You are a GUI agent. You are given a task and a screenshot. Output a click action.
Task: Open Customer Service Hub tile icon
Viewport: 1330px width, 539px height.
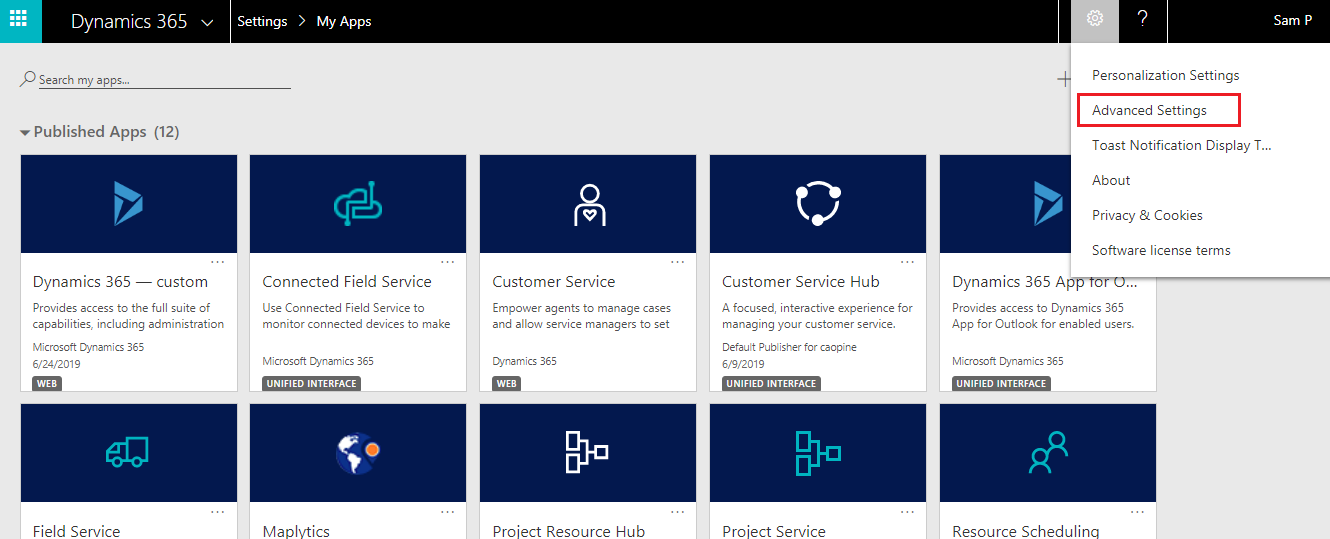point(818,204)
